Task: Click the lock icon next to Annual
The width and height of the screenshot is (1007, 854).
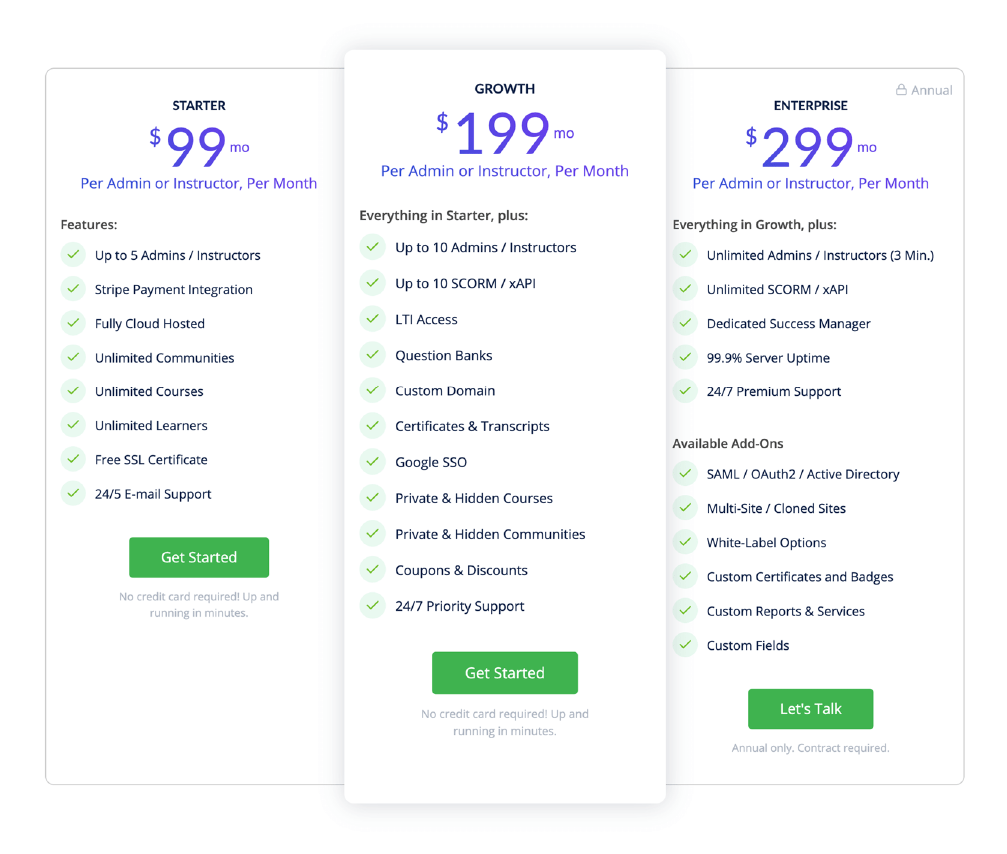Action: 901,90
